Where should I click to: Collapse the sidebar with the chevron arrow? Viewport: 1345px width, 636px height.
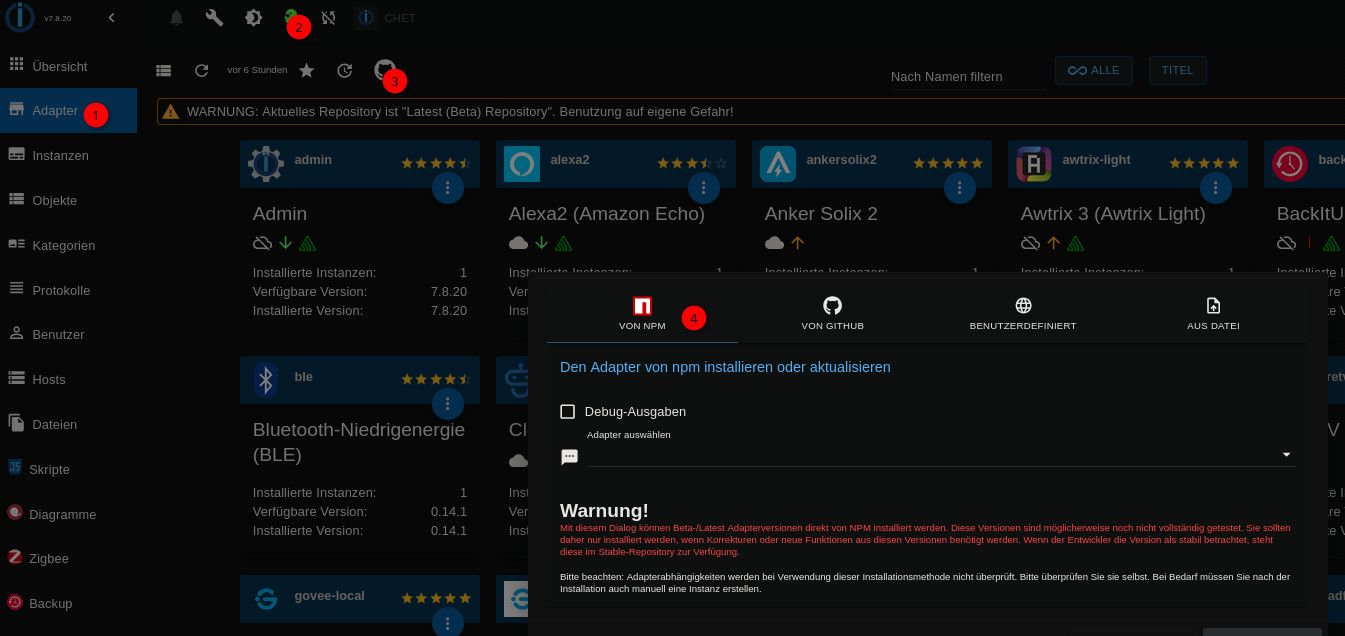[111, 17]
